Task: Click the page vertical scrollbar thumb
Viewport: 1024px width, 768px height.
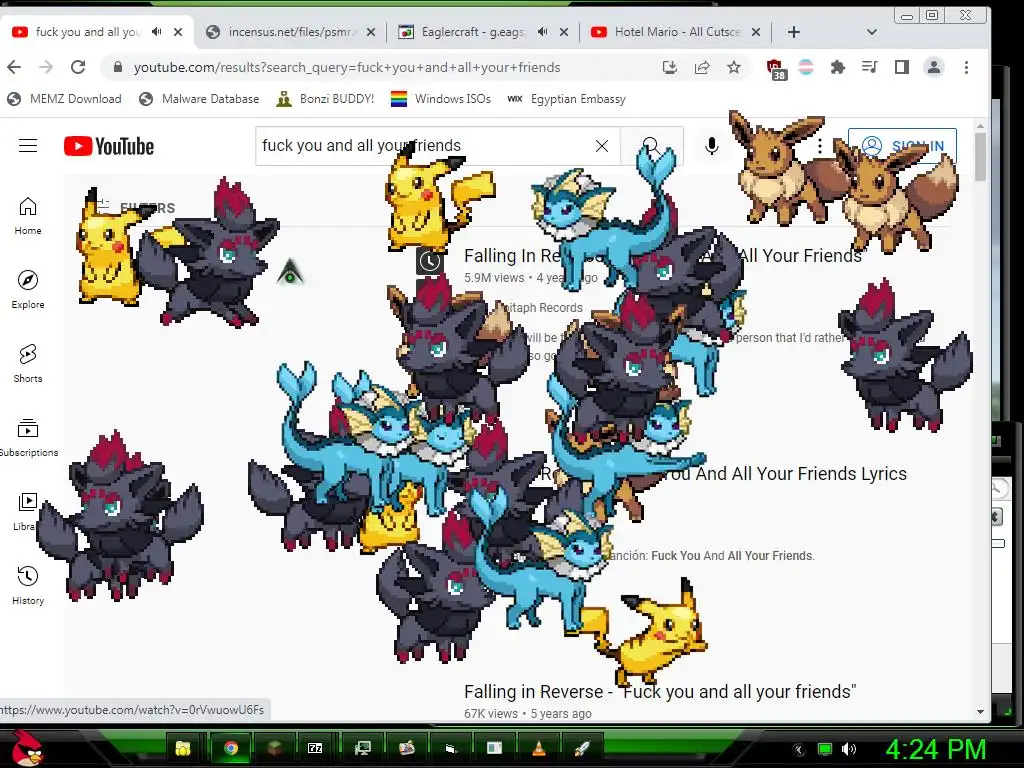Action: 980,156
